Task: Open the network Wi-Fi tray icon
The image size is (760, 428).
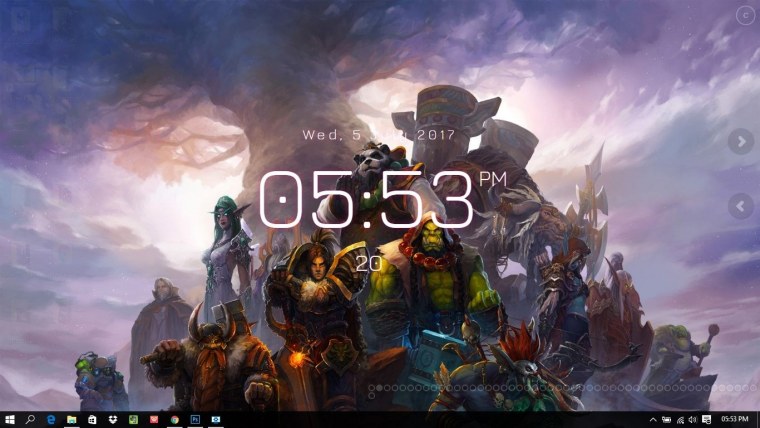Action: pyautogui.click(x=680, y=419)
